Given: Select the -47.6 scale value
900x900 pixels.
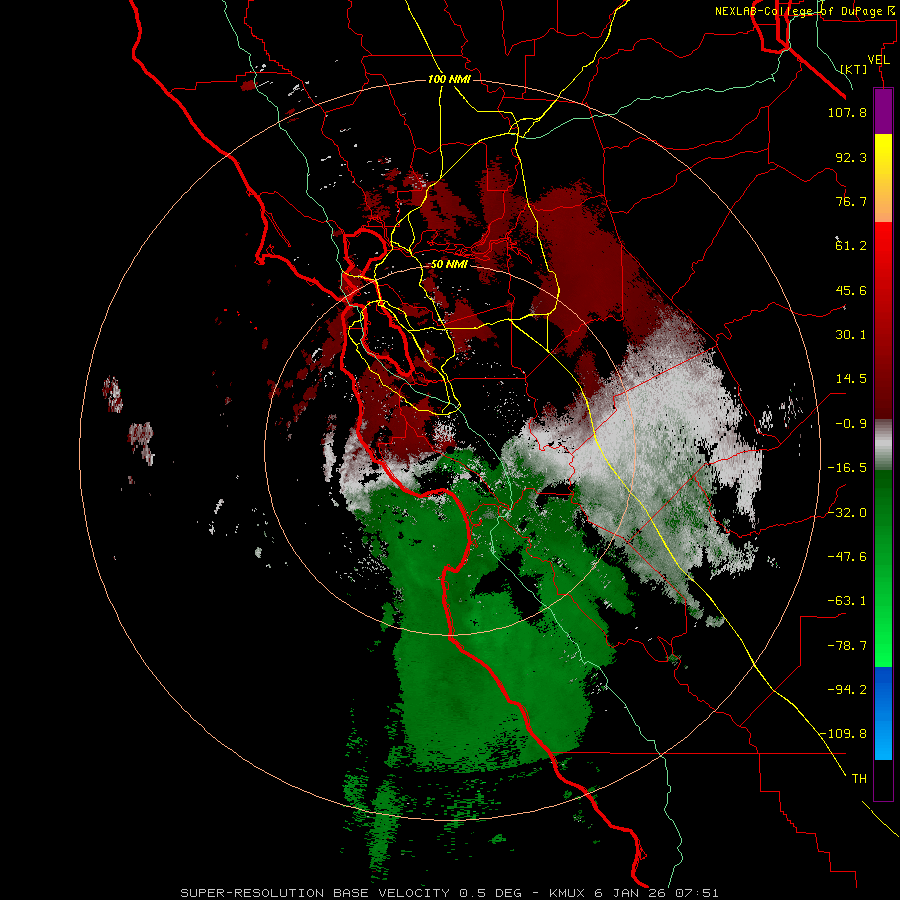Looking at the screenshot, I should tap(847, 557).
